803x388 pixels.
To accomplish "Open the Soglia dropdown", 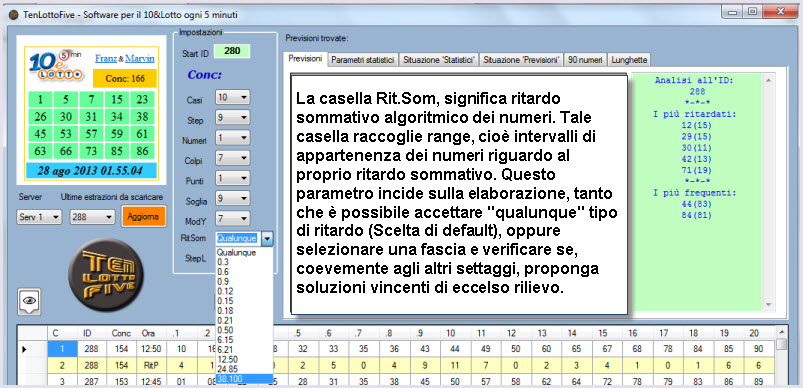I will 233,198.
